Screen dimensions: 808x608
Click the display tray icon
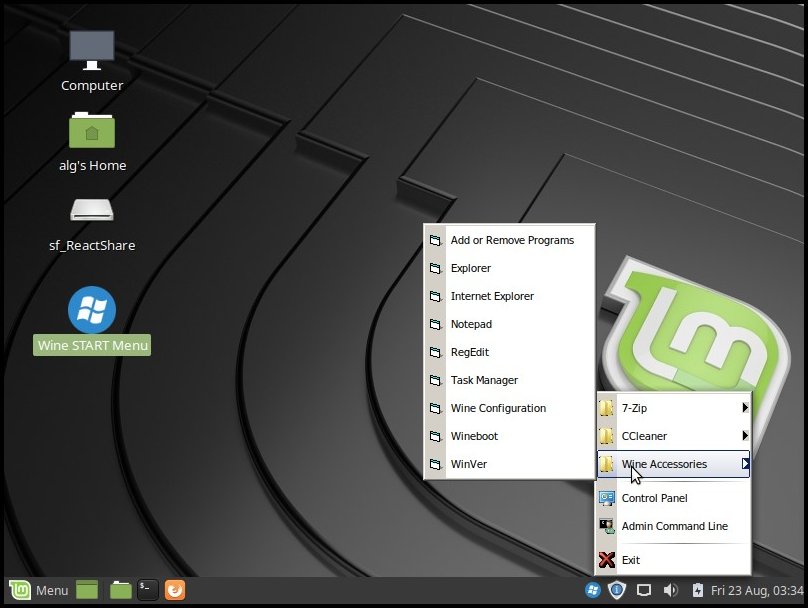click(644, 590)
